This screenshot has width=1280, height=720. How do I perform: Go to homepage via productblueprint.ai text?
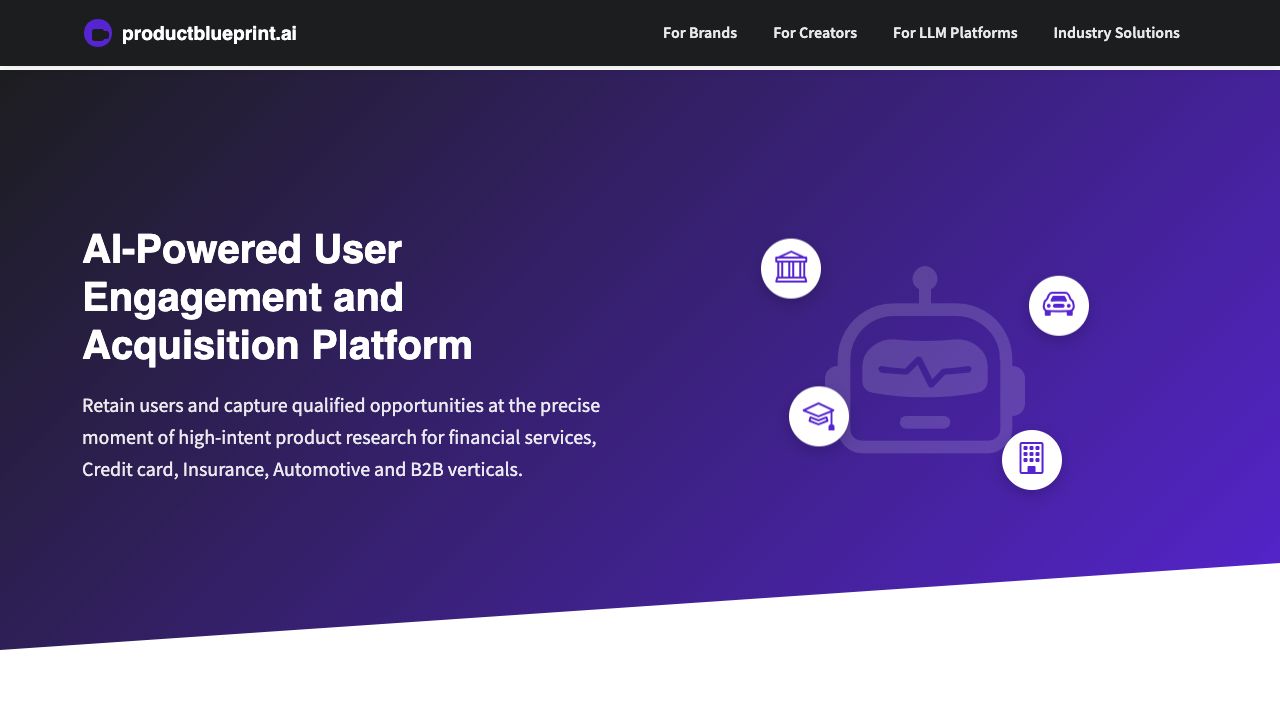coord(209,34)
